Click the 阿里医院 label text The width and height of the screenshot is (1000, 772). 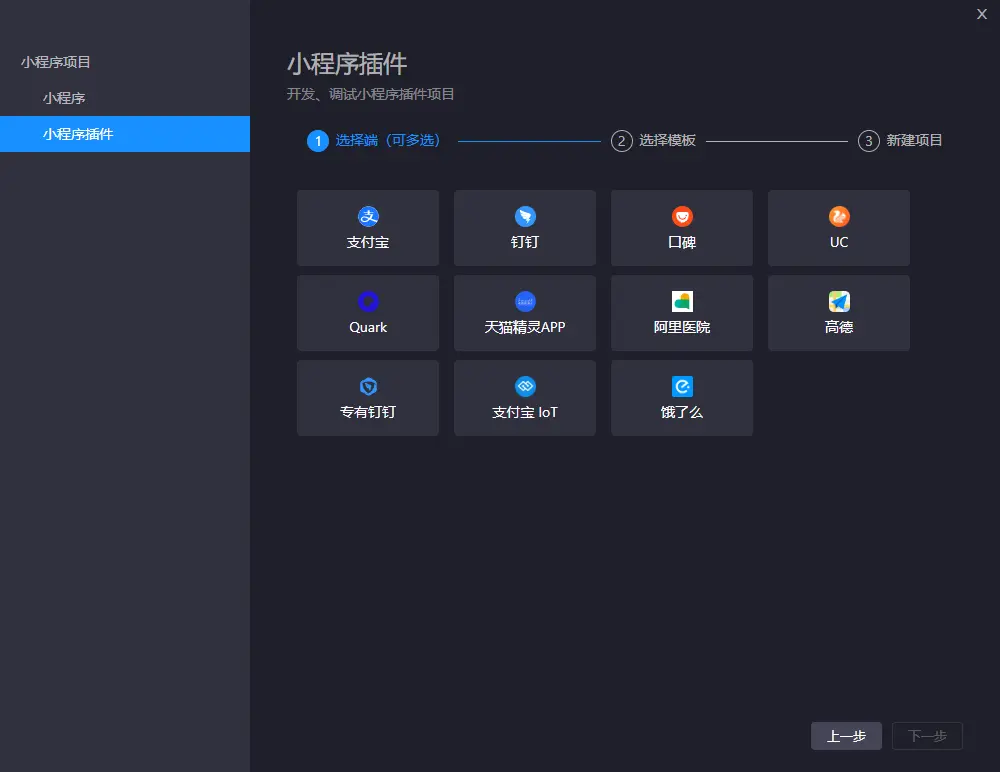pyautogui.click(x=682, y=327)
